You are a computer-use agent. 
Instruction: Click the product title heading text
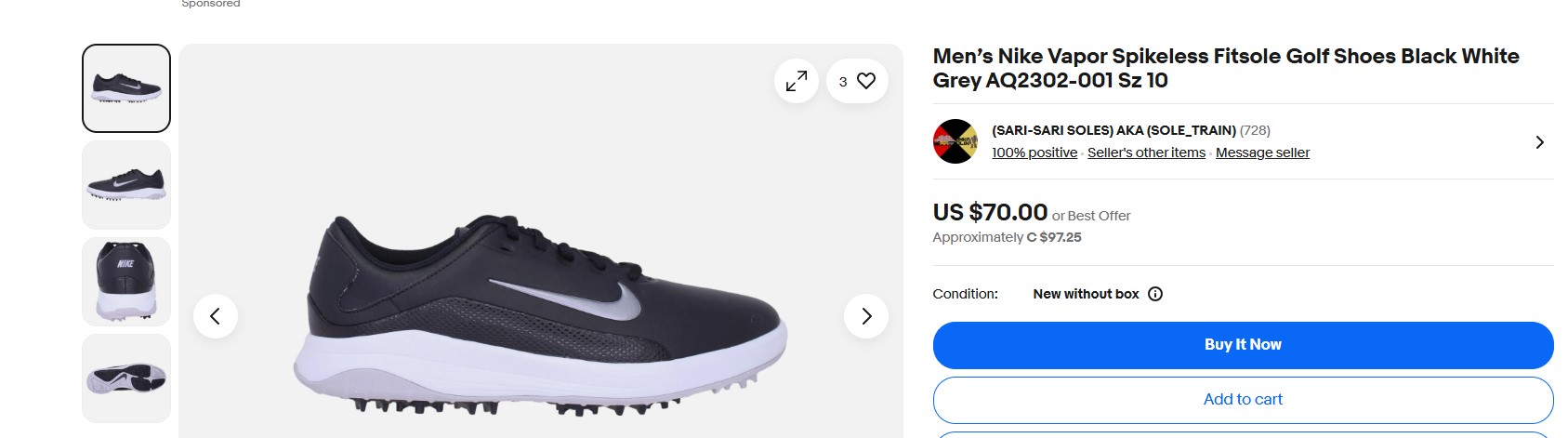click(1226, 68)
